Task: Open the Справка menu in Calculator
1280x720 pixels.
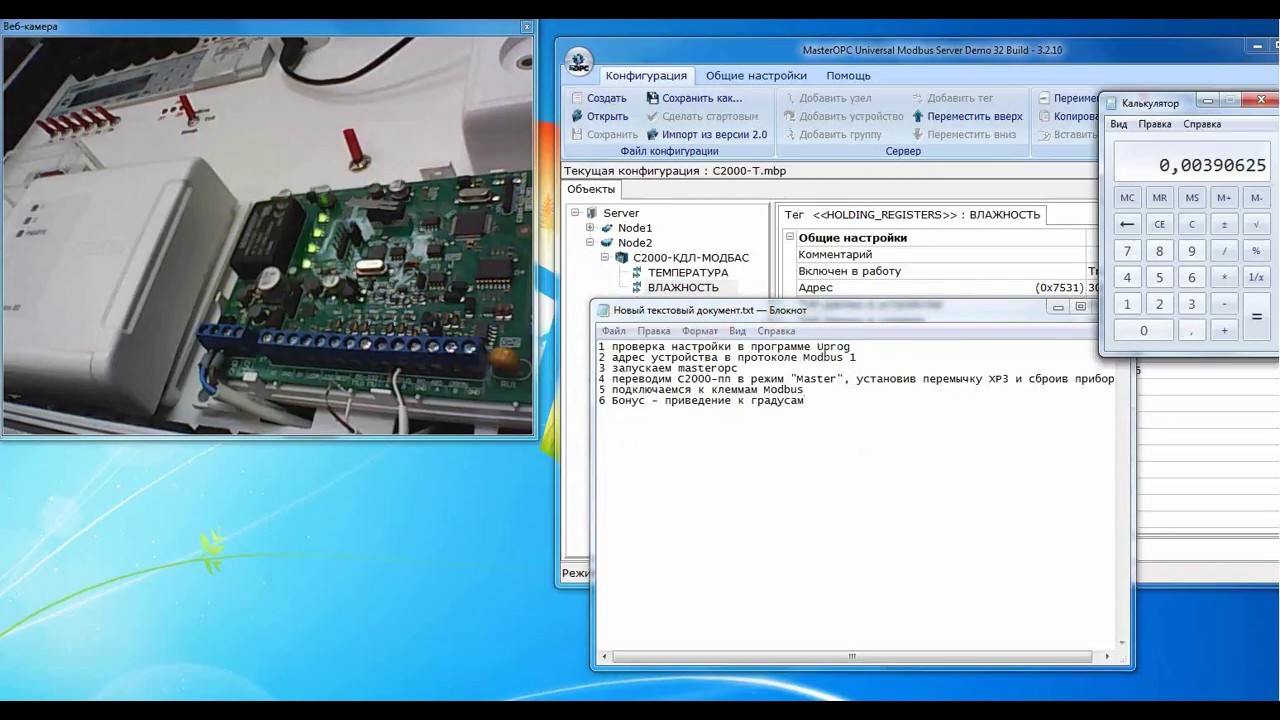Action: tap(1202, 124)
